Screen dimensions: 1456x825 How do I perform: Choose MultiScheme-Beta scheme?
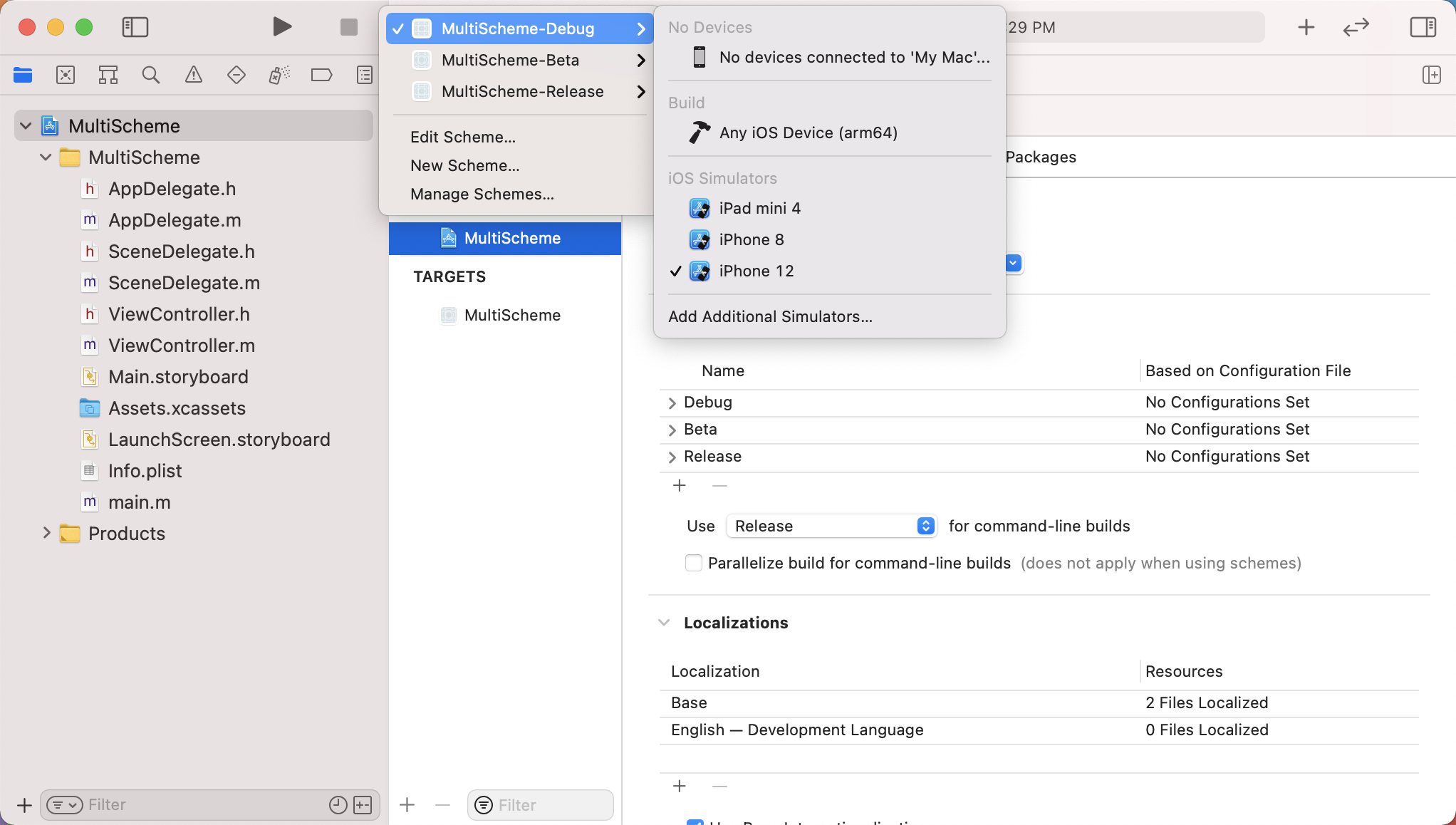510,60
